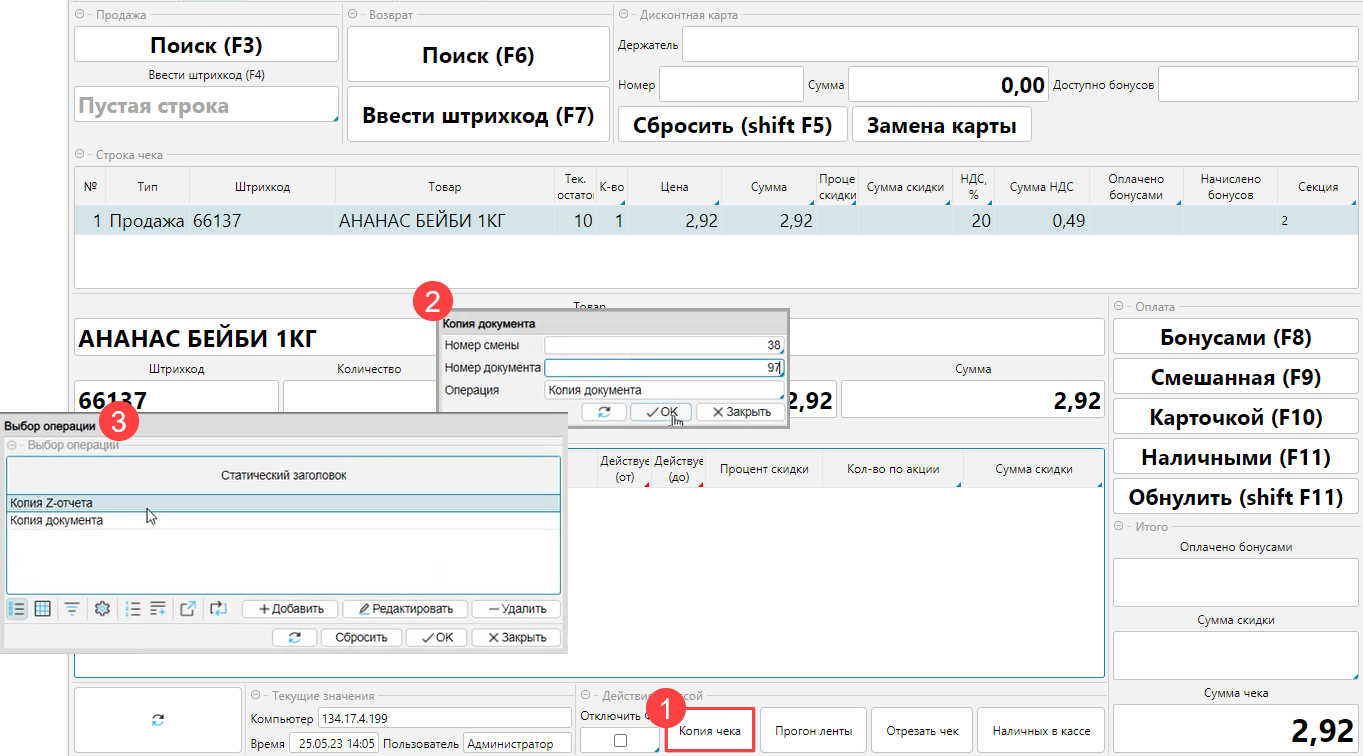The image size is (1363, 756).
Task: Open the filter icon in operation dialog
Action: coord(72,609)
